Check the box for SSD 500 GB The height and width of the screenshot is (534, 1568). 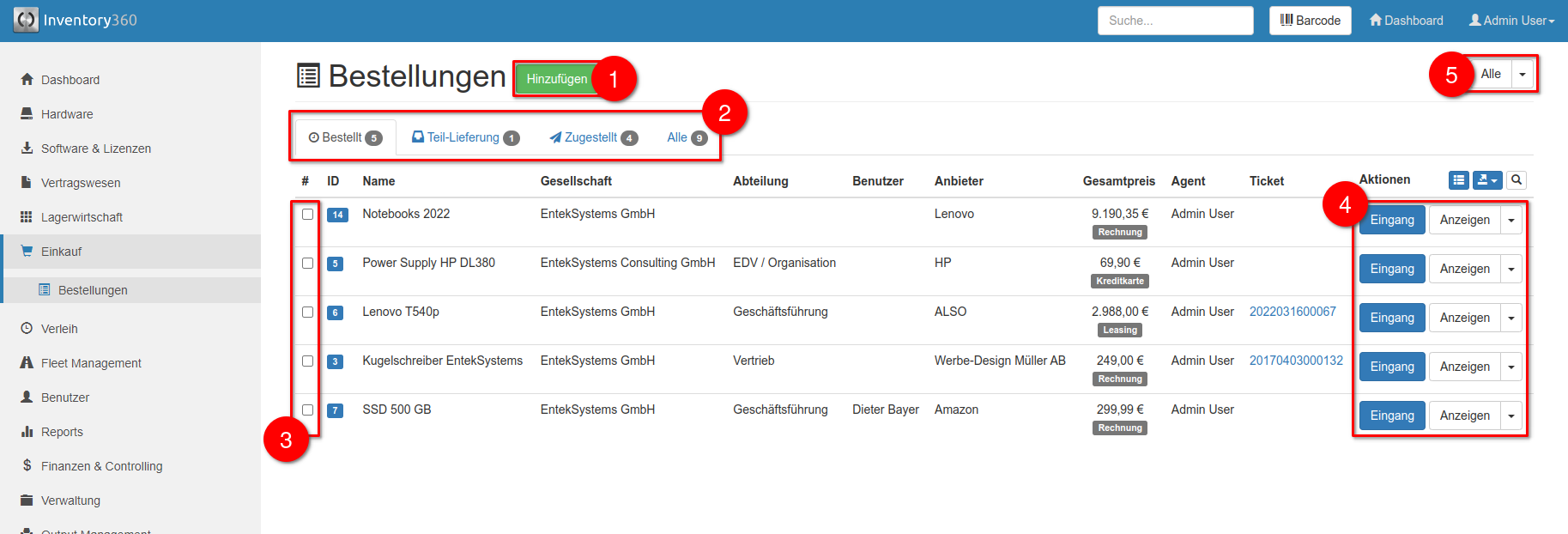point(307,410)
